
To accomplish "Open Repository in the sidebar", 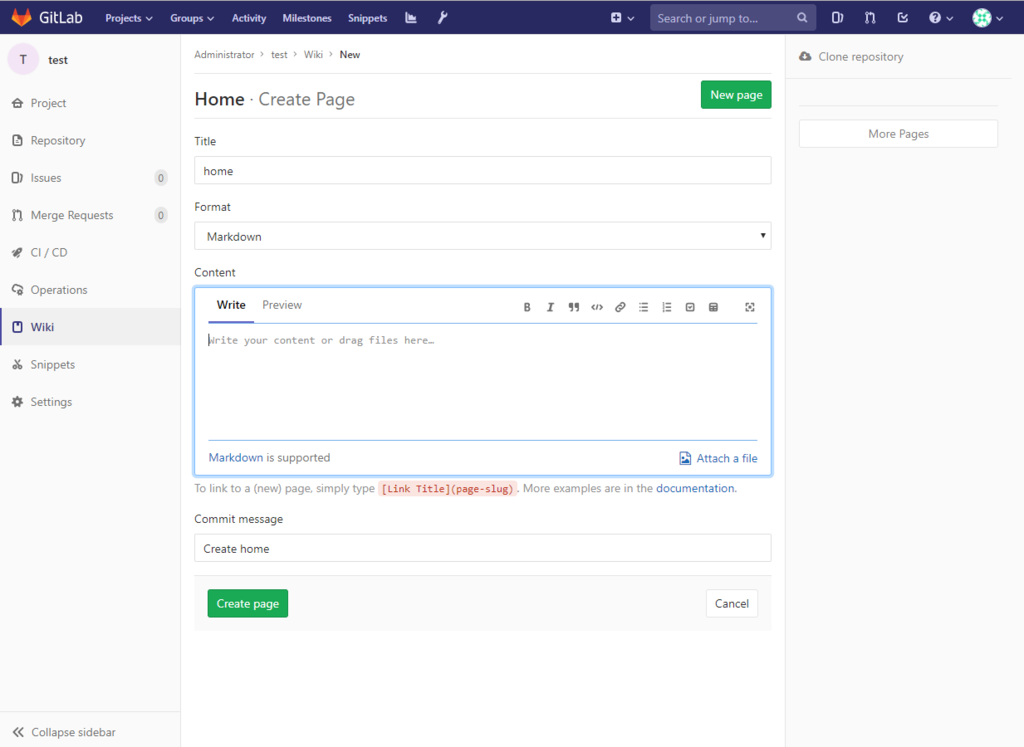I will (x=90, y=140).
